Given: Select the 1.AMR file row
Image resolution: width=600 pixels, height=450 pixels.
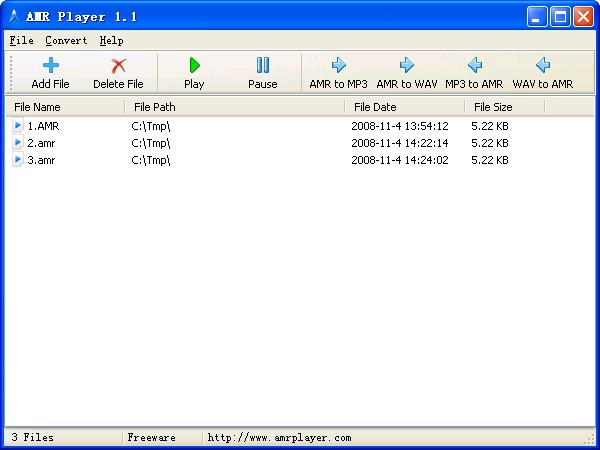Looking at the screenshot, I should 43,126.
